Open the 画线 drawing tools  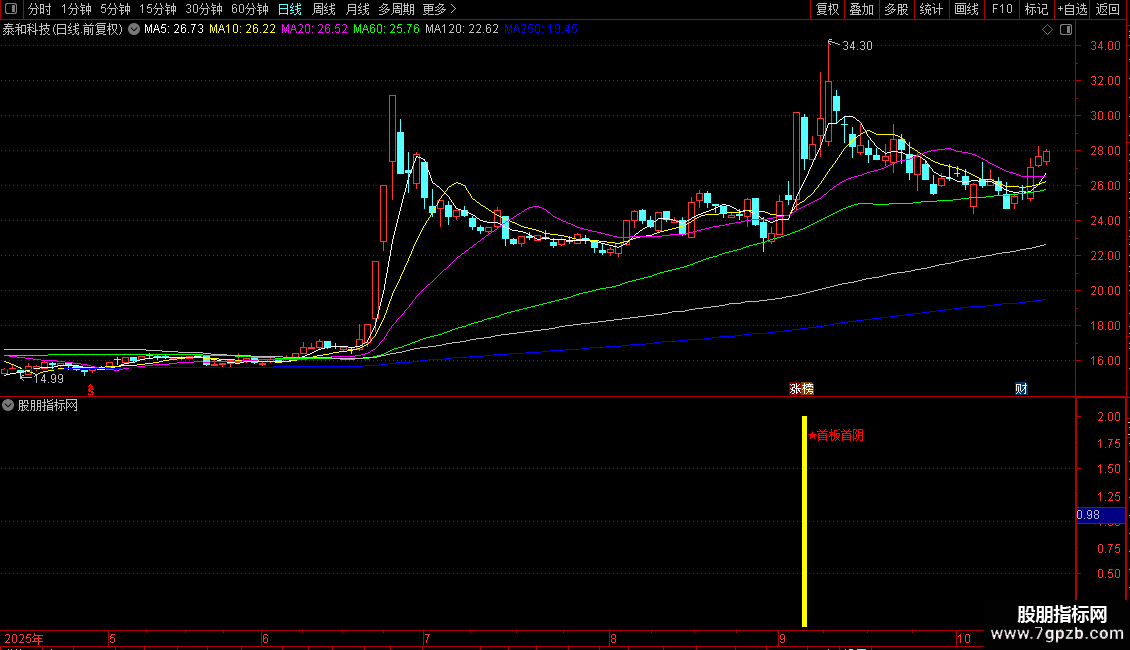click(966, 9)
